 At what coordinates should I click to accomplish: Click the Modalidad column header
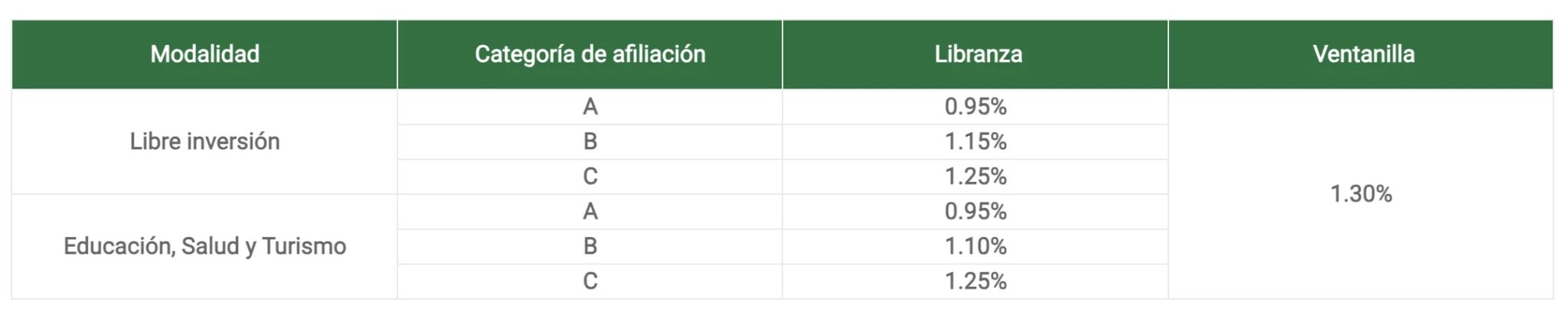tap(204, 54)
